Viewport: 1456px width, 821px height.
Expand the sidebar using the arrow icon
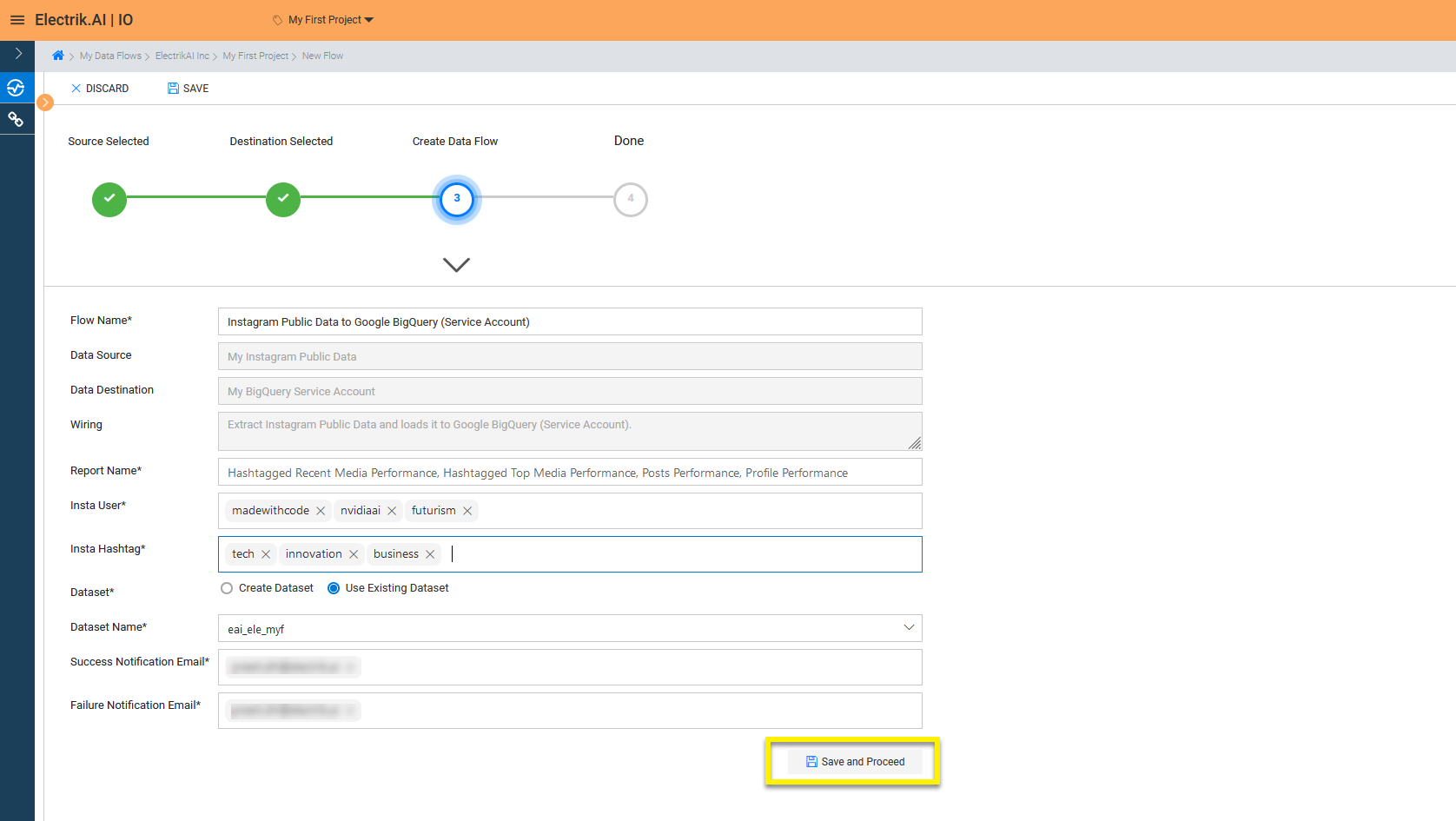[x=17, y=54]
